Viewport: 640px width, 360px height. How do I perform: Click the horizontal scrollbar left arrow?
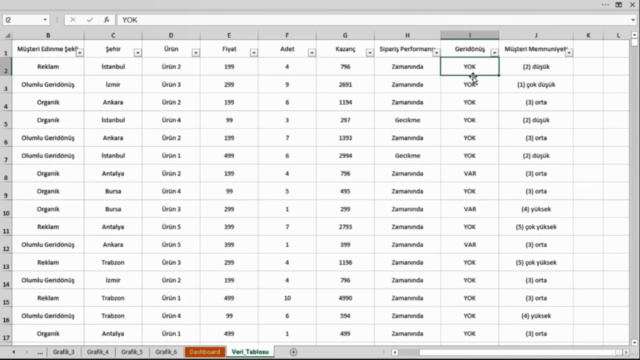(x=395, y=352)
